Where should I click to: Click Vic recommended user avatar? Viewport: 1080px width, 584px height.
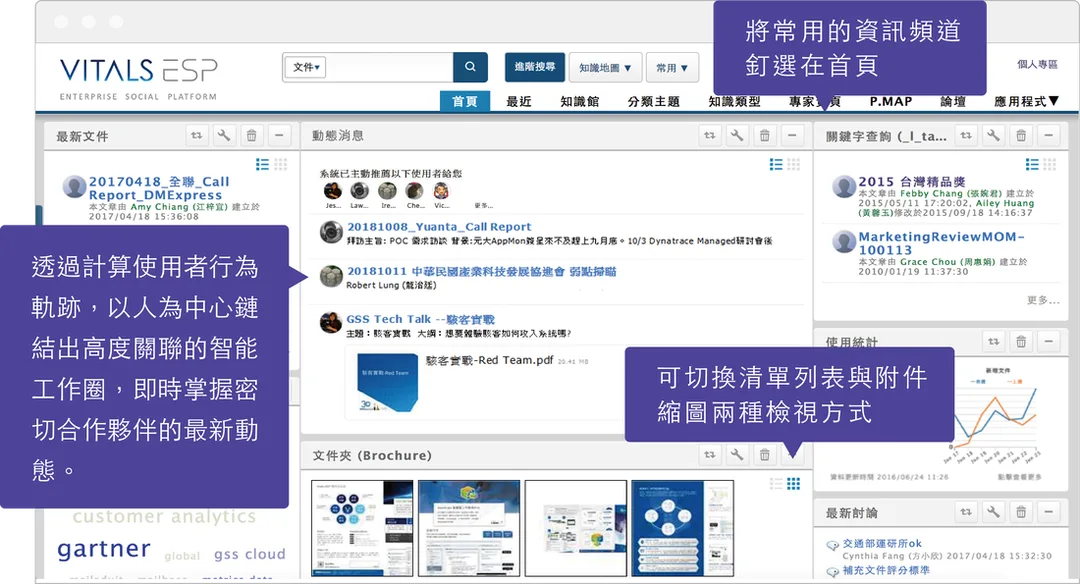click(x=442, y=191)
